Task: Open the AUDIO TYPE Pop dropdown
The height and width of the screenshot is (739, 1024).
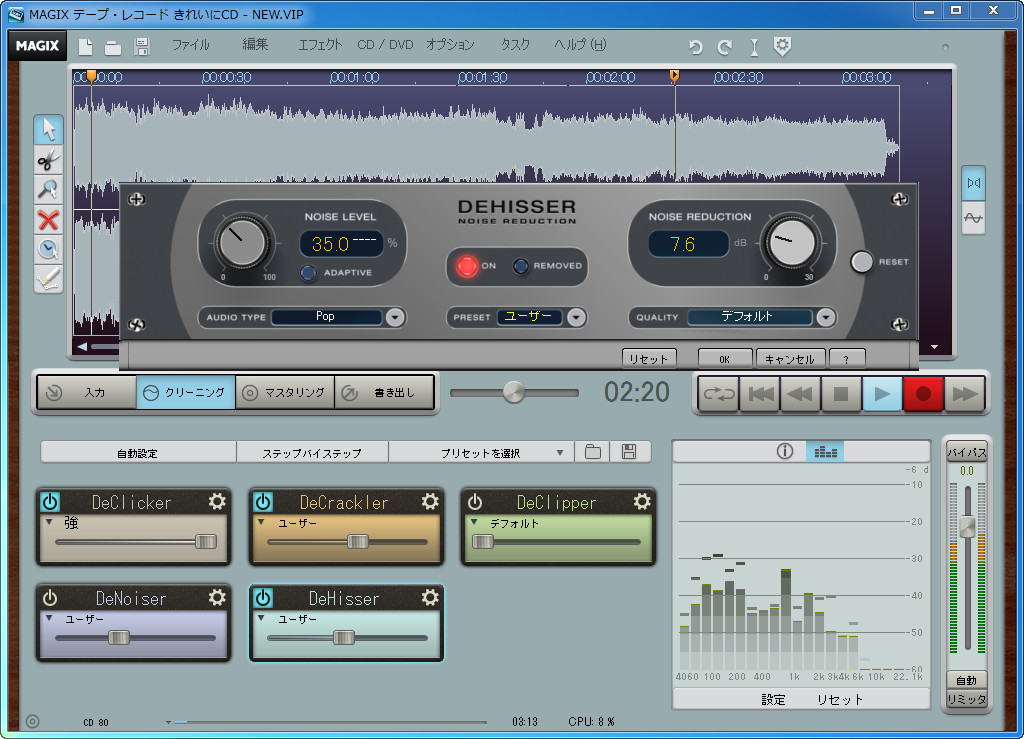Action: coord(394,317)
